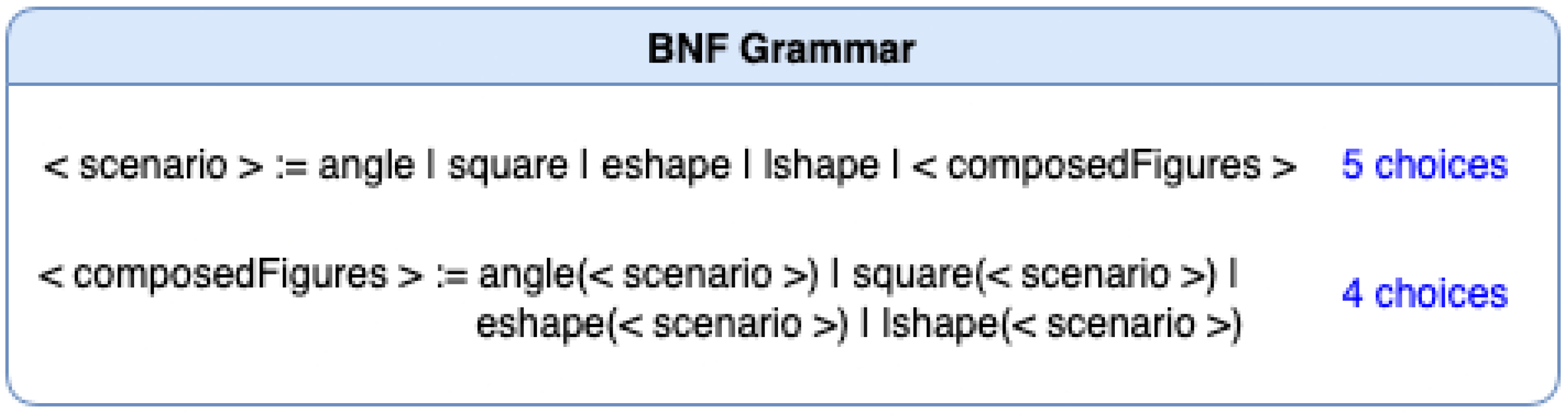Viewport: 1568px width, 416px height.
Task: Click the pipe between "angle" and "square" in the scenario rule
Action: coord(432,166)
